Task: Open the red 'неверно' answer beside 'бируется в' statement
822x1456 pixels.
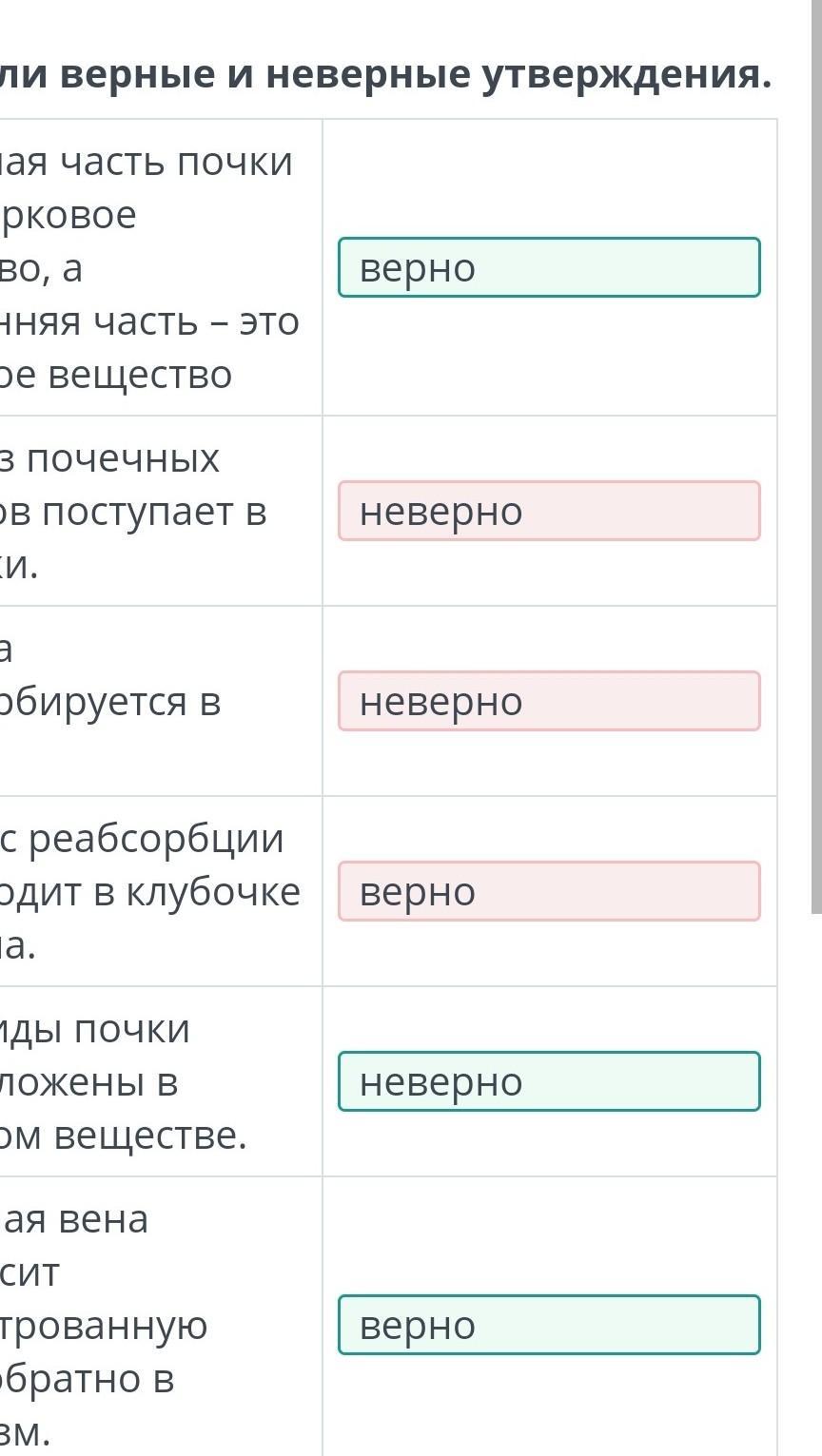Action: tap(549, 701)
